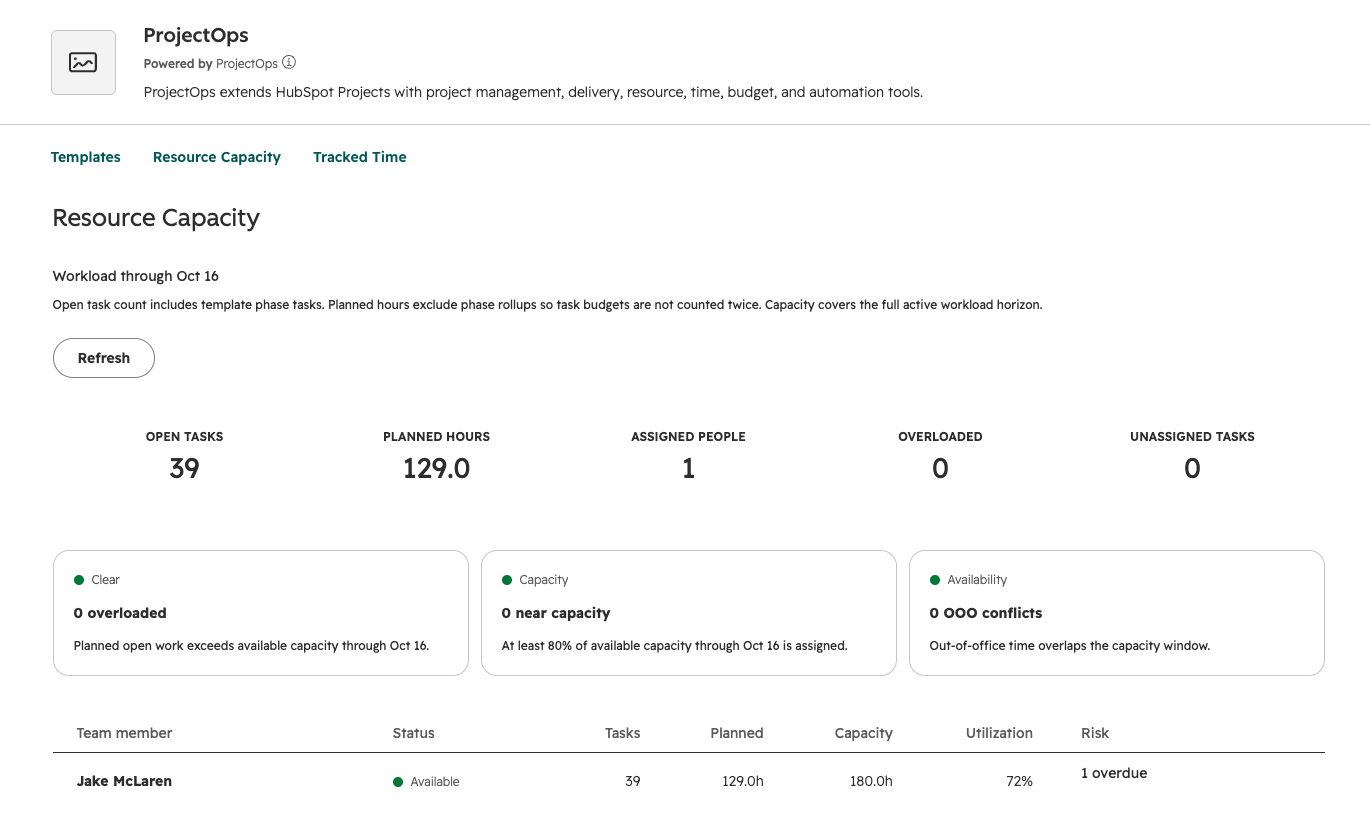
Task: Click the 0 overloaded card title
Action: click(120, 613)
